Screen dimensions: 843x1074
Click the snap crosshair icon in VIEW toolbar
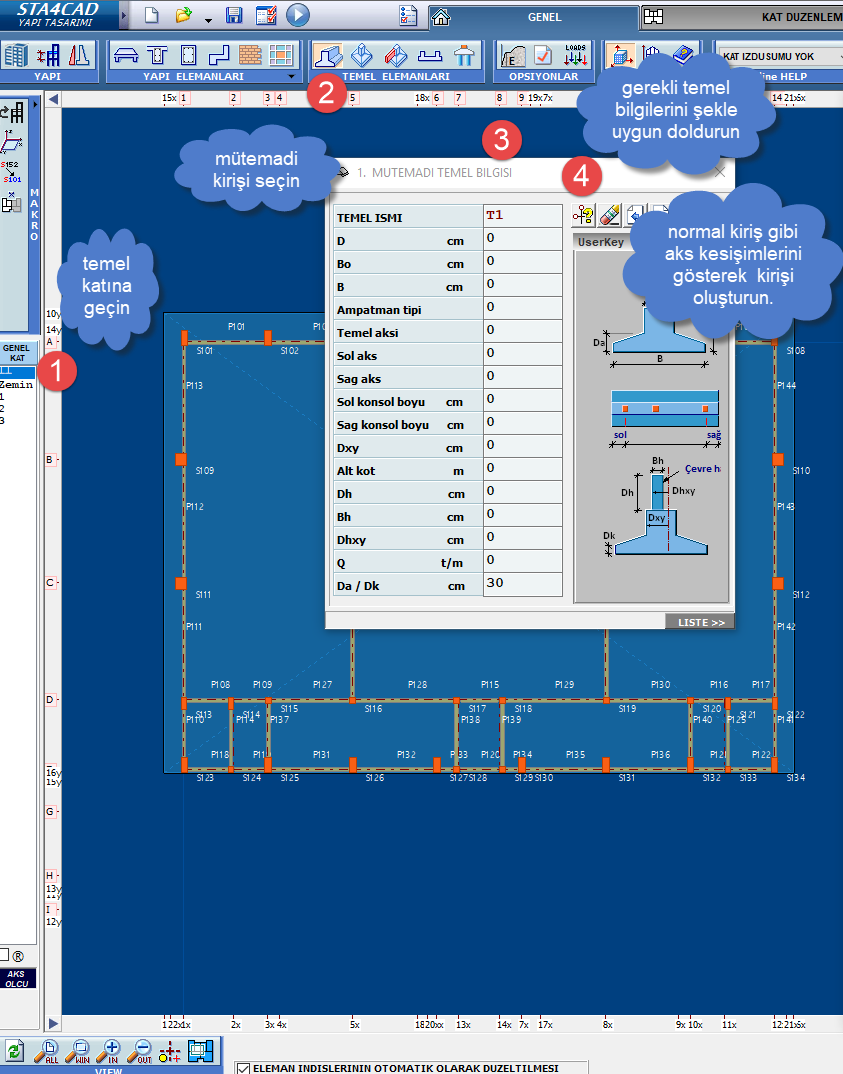click(x=170, y=1051)
